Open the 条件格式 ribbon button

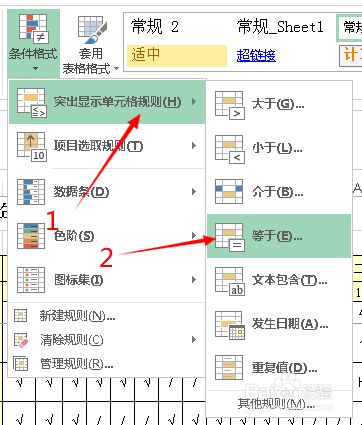(x=33, y=43)
